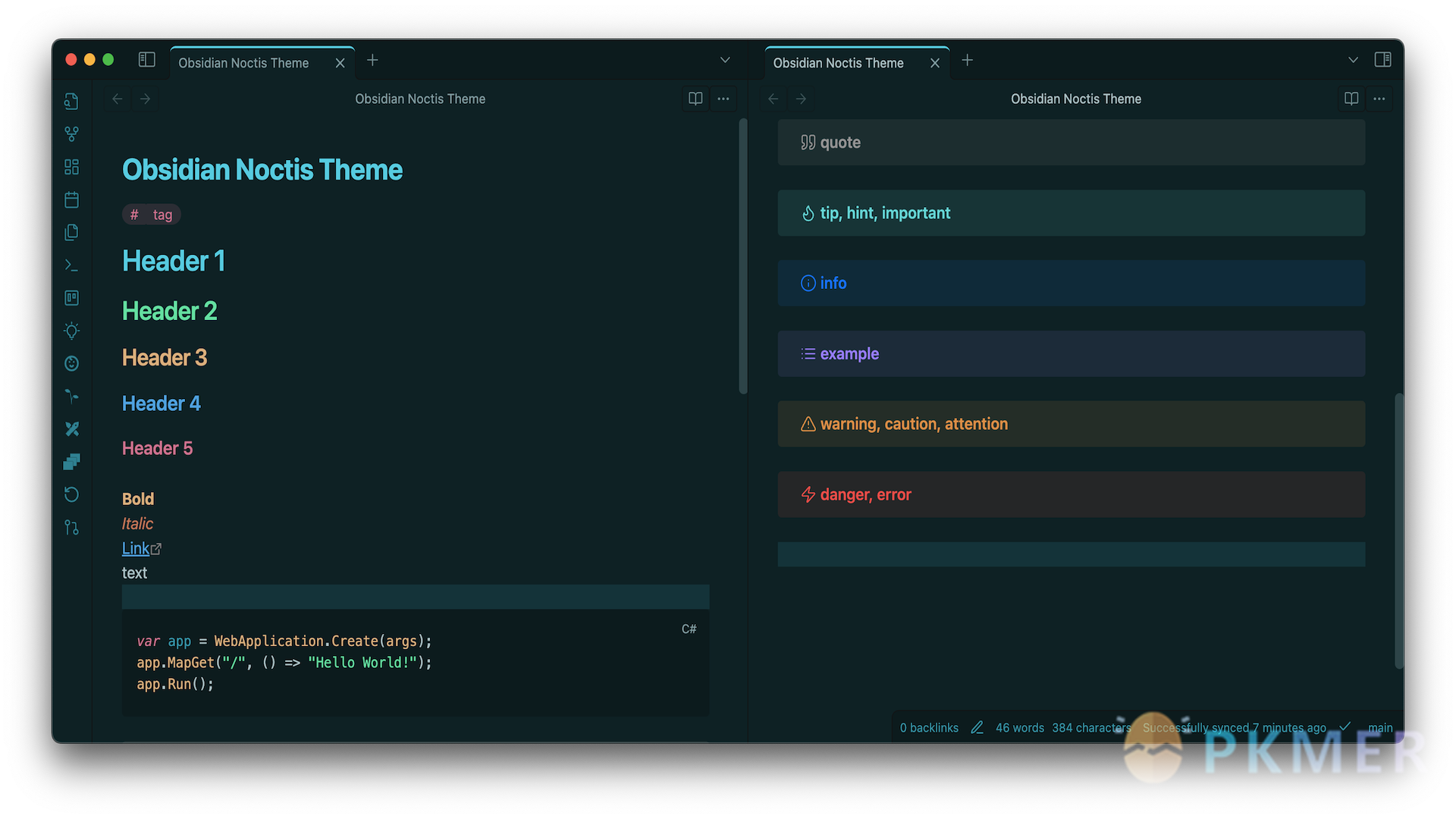Navigate forward in the right pane

click(x=801, y=99)
